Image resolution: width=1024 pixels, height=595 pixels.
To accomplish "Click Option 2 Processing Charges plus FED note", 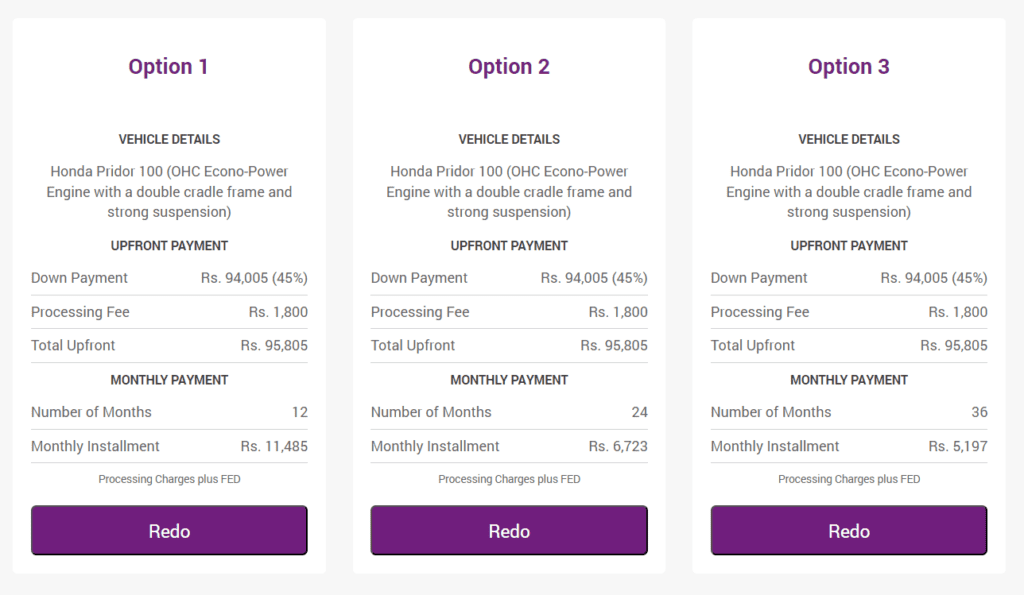I will point(509,479).
